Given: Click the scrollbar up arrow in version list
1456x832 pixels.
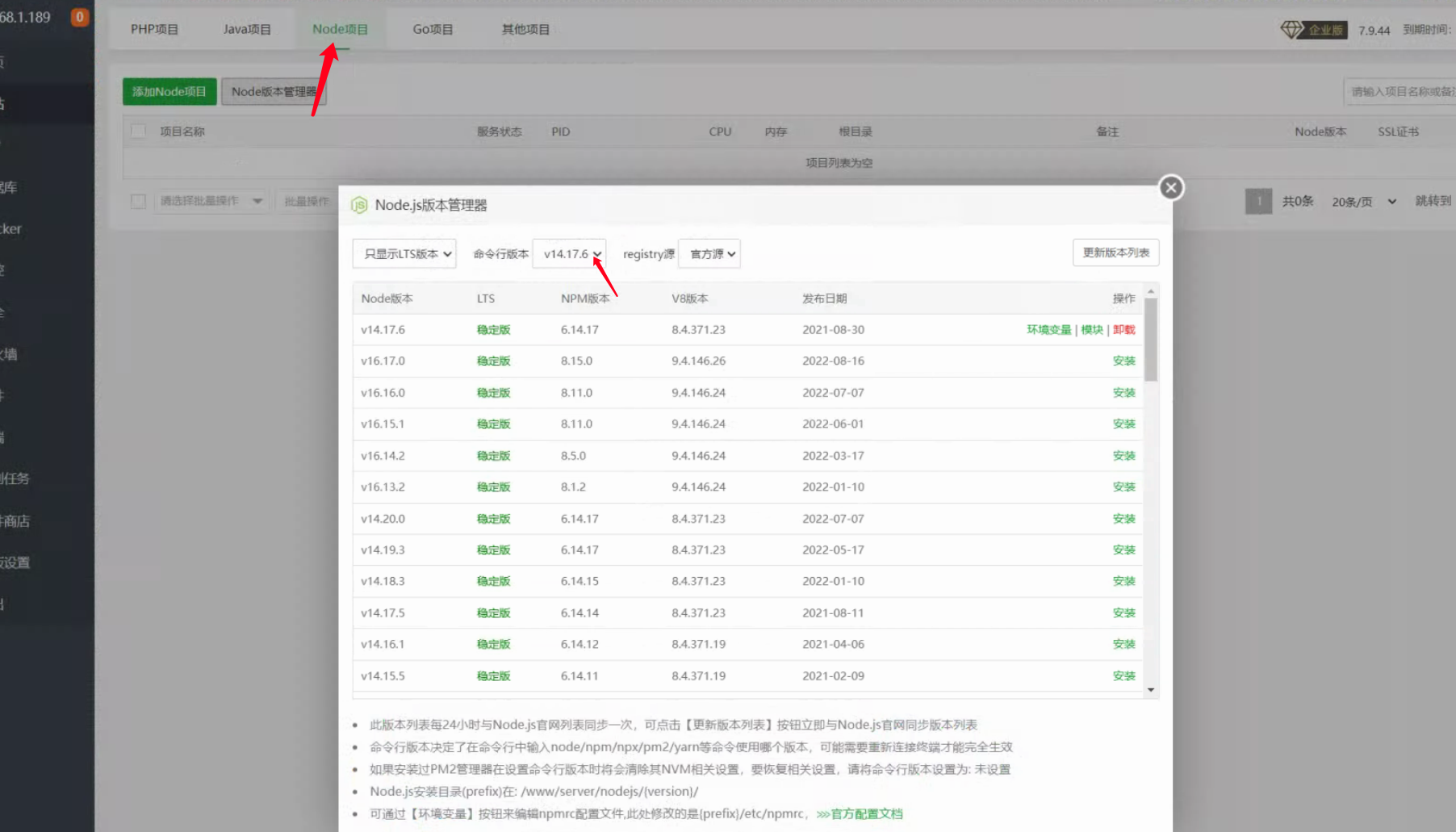Looking at the screenshot, I should 1151,291.
